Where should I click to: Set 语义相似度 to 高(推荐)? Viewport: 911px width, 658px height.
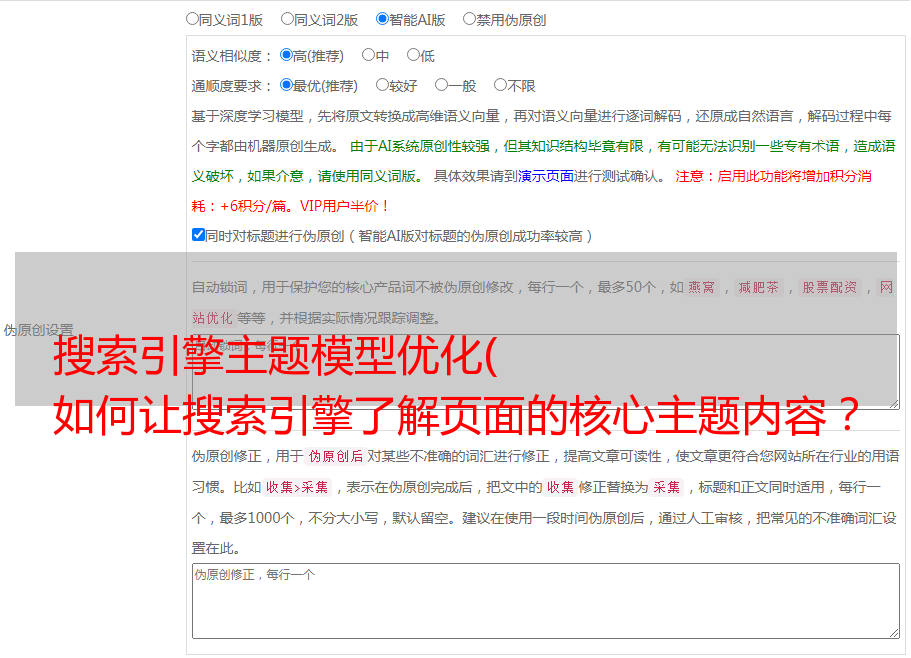(286, 55)
